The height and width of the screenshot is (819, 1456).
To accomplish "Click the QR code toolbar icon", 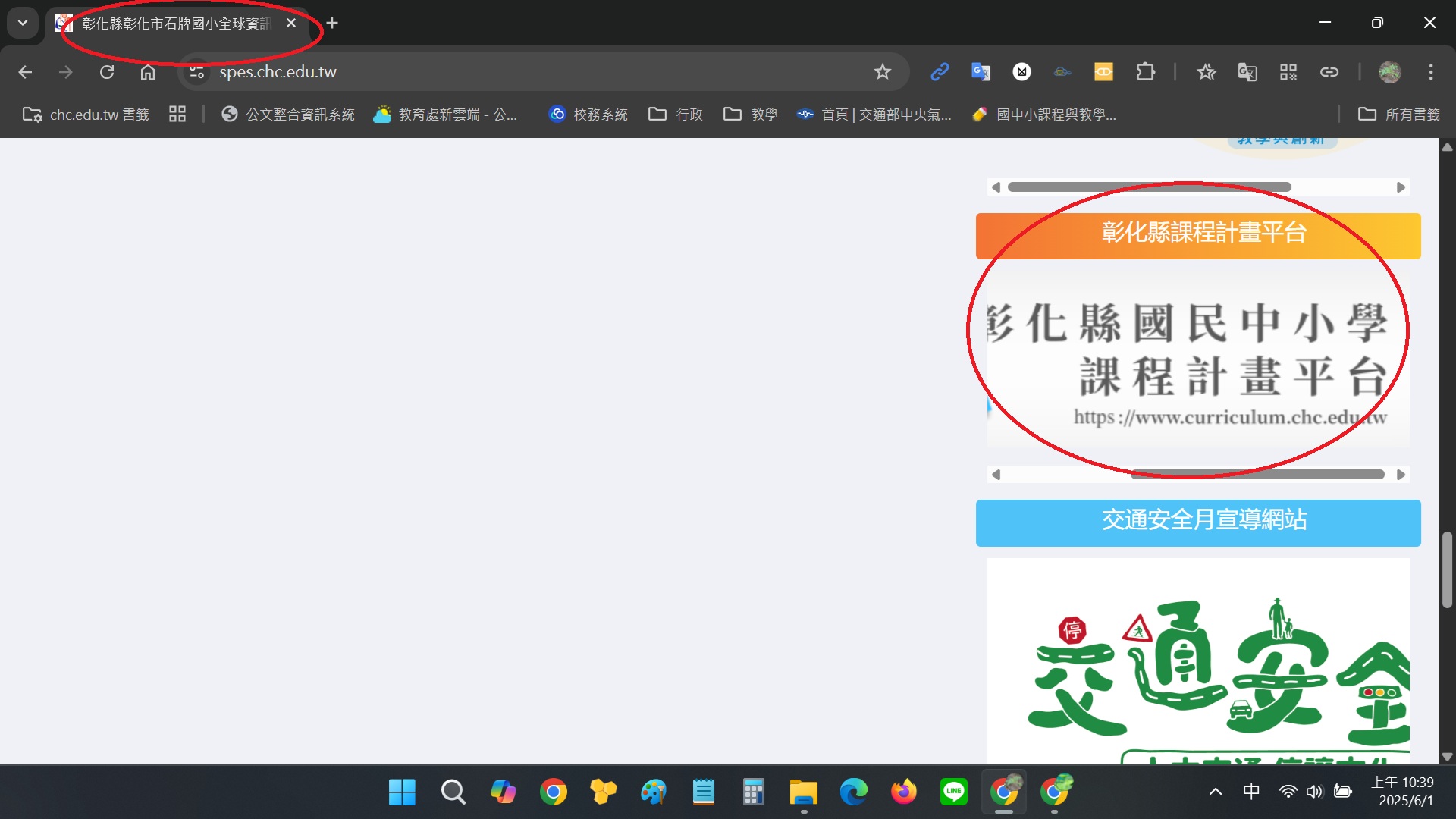I will tap(1288, 72).
